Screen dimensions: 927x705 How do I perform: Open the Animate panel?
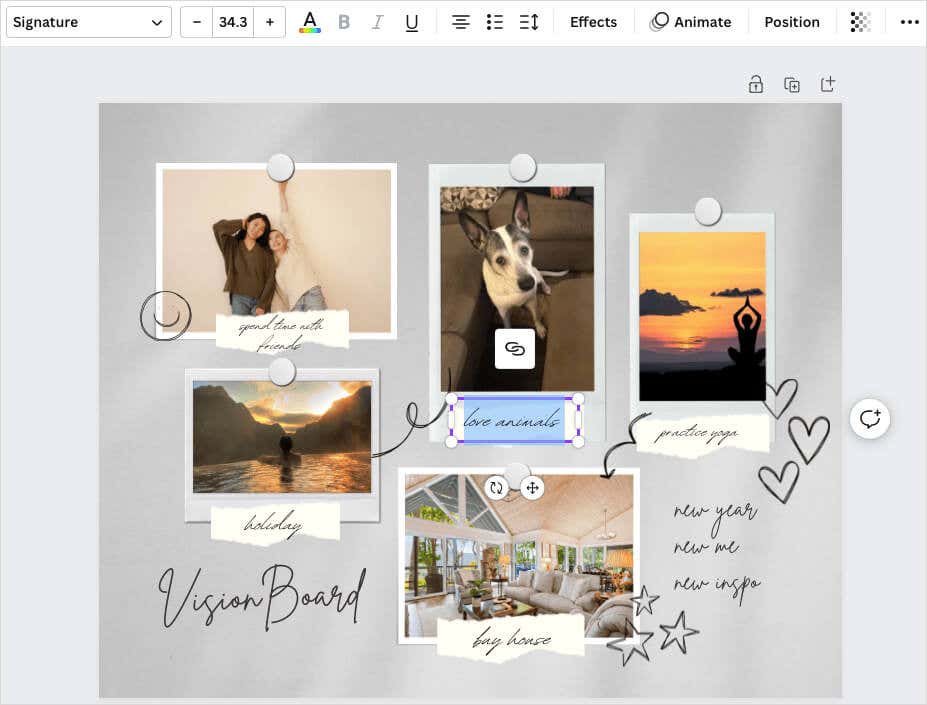pos(691,22)
